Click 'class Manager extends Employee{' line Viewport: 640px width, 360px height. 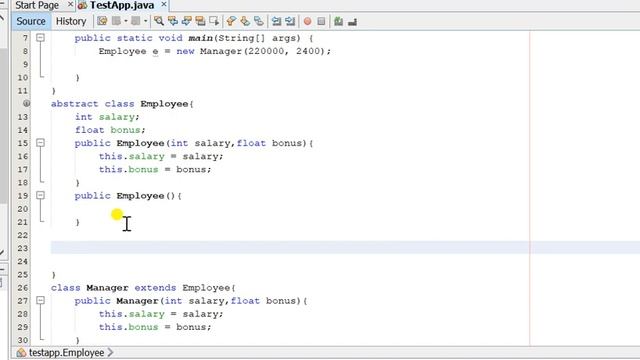143,288
